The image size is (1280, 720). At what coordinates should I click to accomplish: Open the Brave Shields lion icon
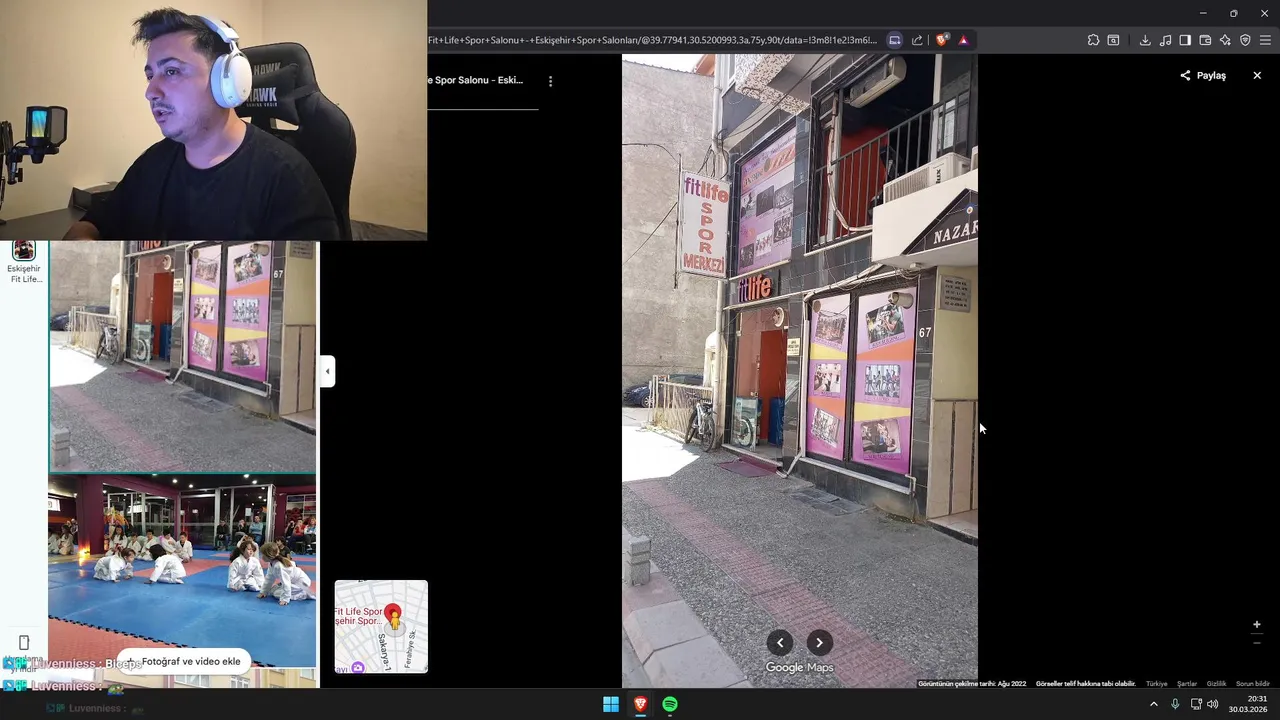(942, 40)
